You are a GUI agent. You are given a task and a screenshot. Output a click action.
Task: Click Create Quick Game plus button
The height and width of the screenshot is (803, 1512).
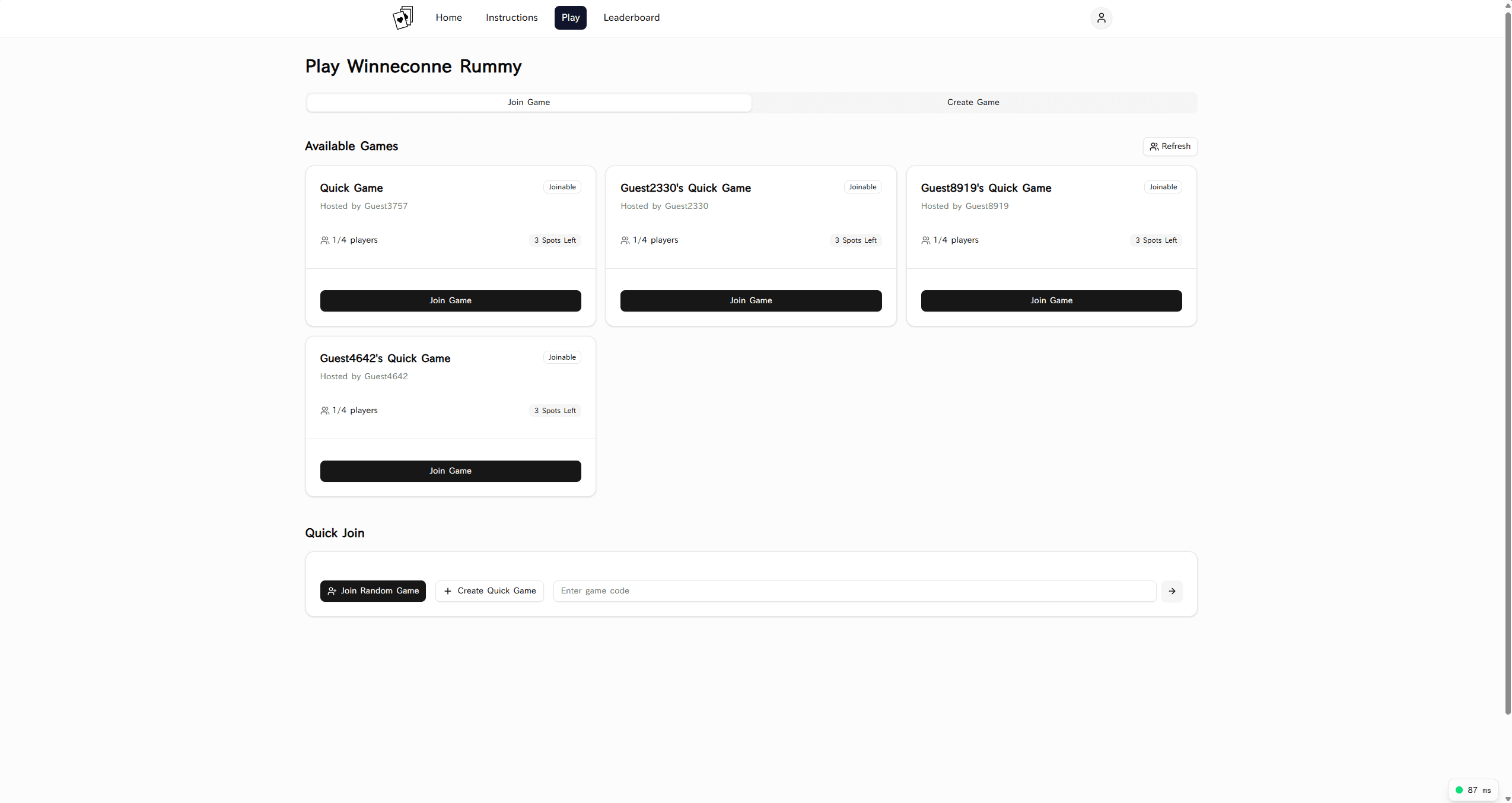pos(489,591)
